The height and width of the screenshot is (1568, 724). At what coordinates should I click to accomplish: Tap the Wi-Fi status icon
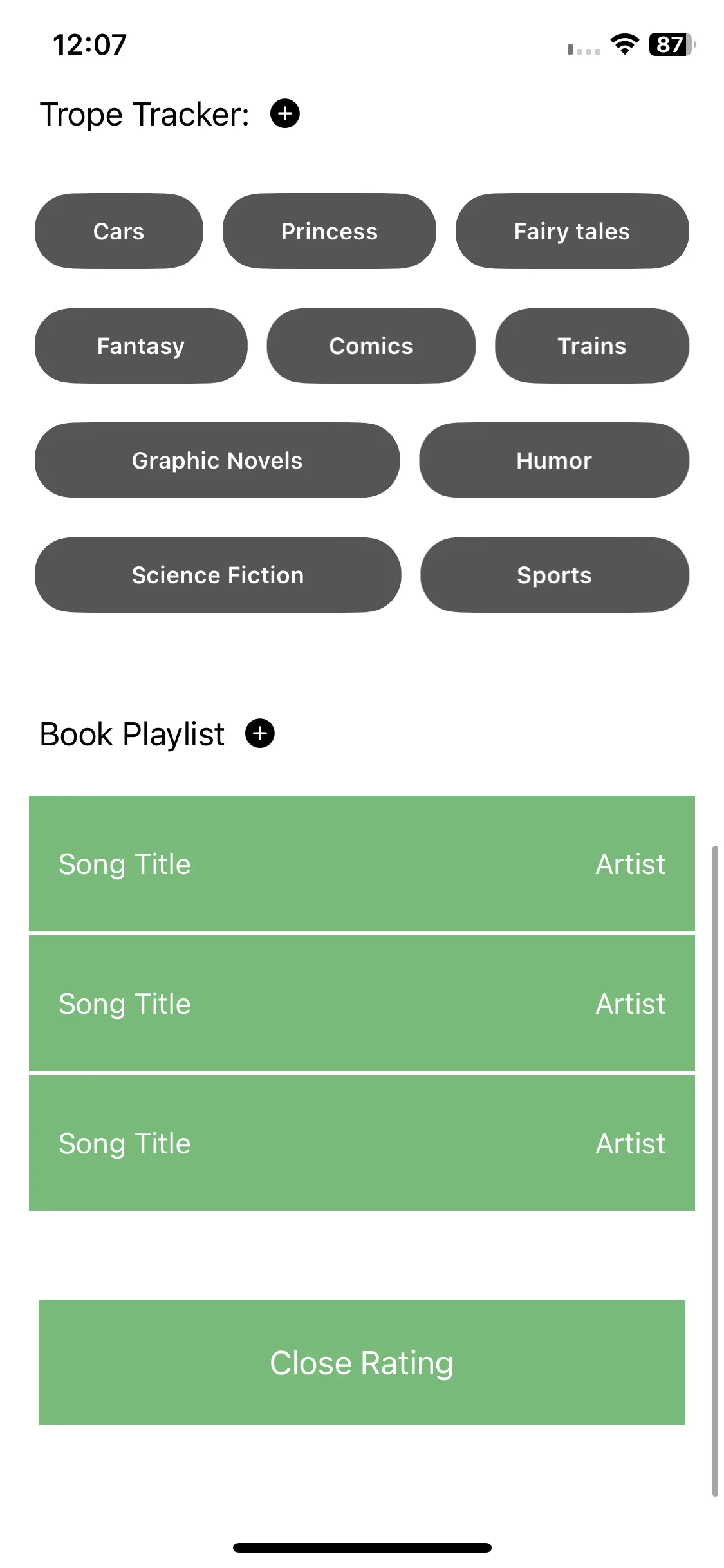[624, 44]
